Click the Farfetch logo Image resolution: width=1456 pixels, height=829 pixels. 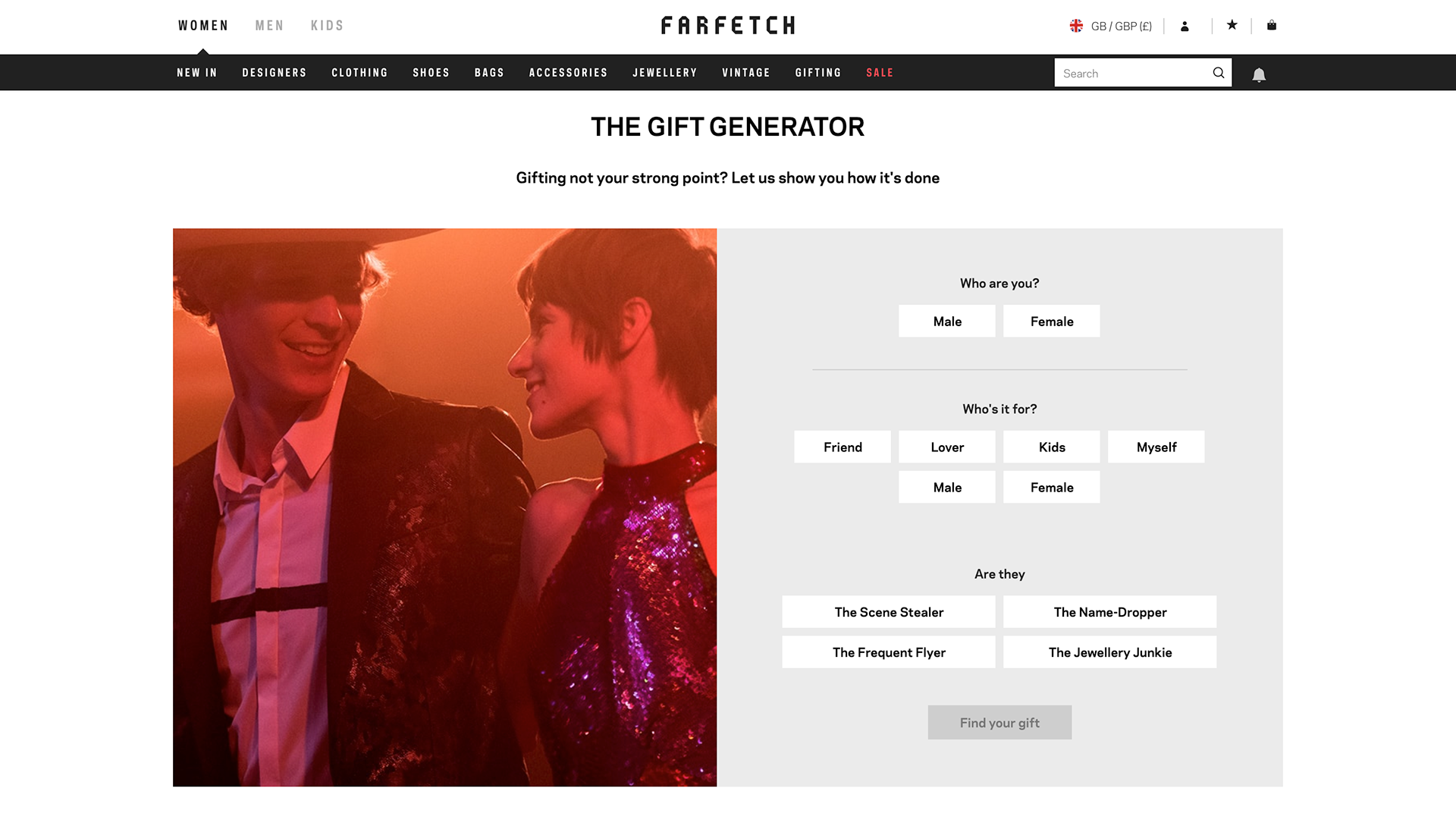pyautogui.click(x=728, y=26)
